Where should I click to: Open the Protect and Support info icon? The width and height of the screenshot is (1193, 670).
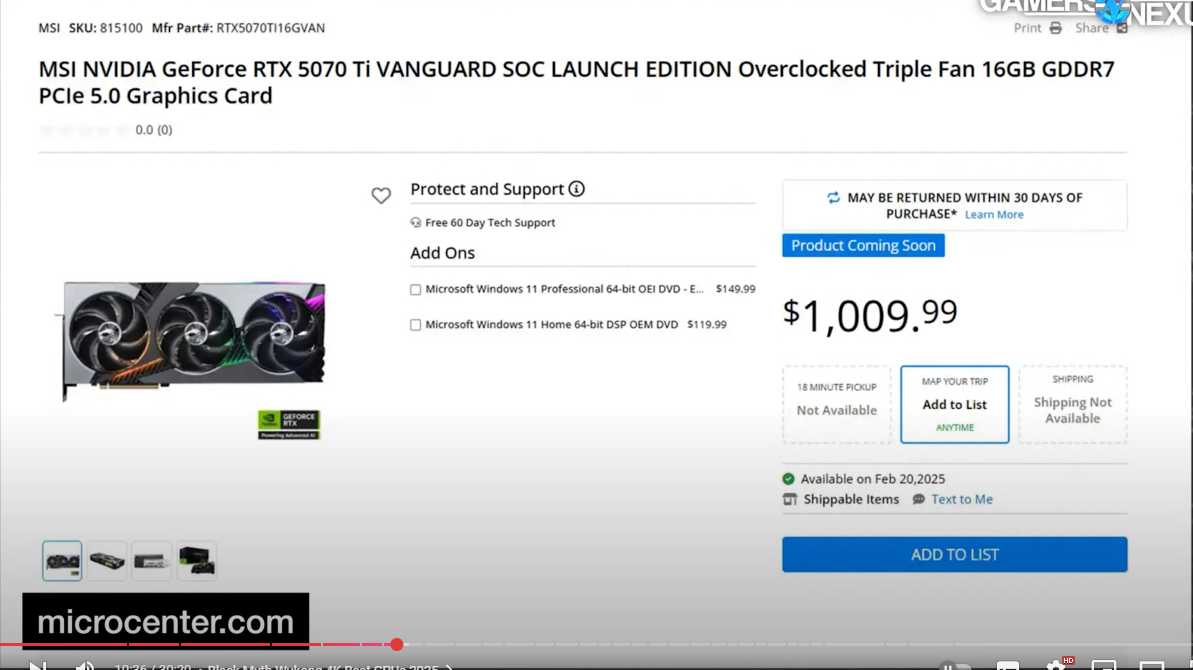[577, 189]
